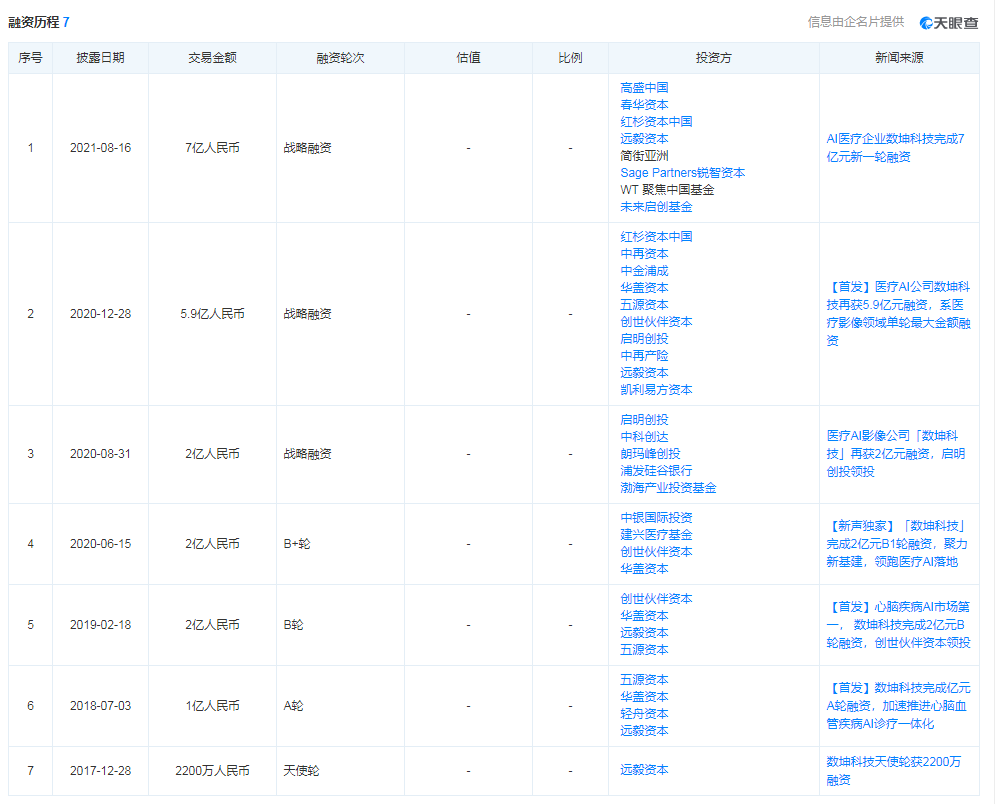
Task: Click the 投资方 column header
Action: coord(714,58)
